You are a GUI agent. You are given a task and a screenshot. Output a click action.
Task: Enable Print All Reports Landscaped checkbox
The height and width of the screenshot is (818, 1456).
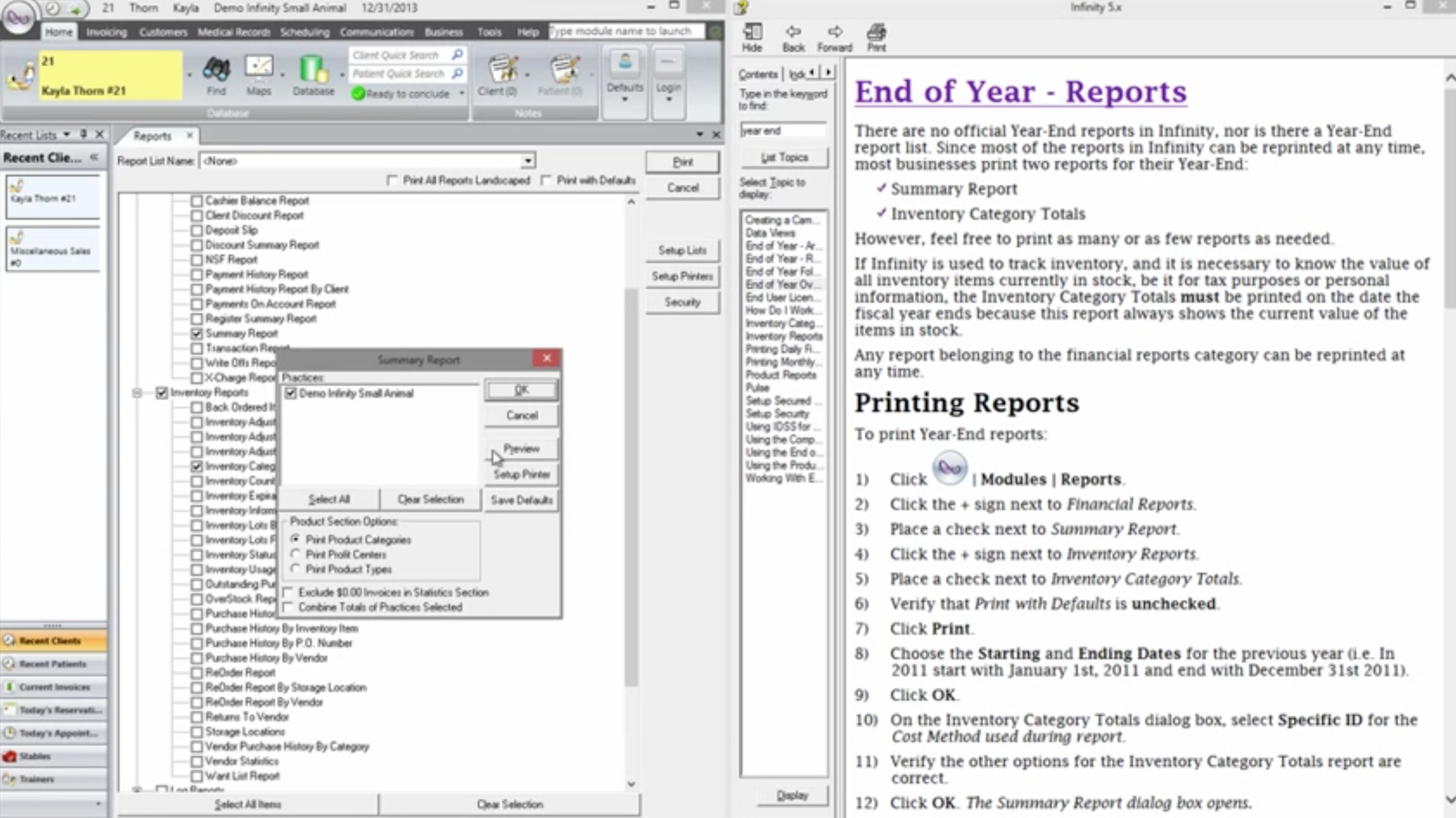tap(392, 181)
